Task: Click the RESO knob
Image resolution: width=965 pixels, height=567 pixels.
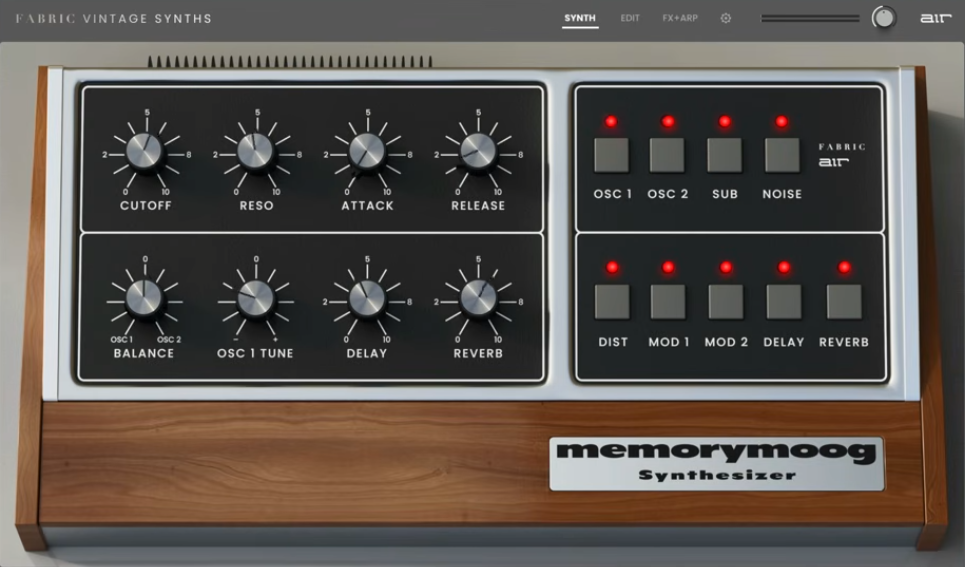Action: click(x=255, y=151)
